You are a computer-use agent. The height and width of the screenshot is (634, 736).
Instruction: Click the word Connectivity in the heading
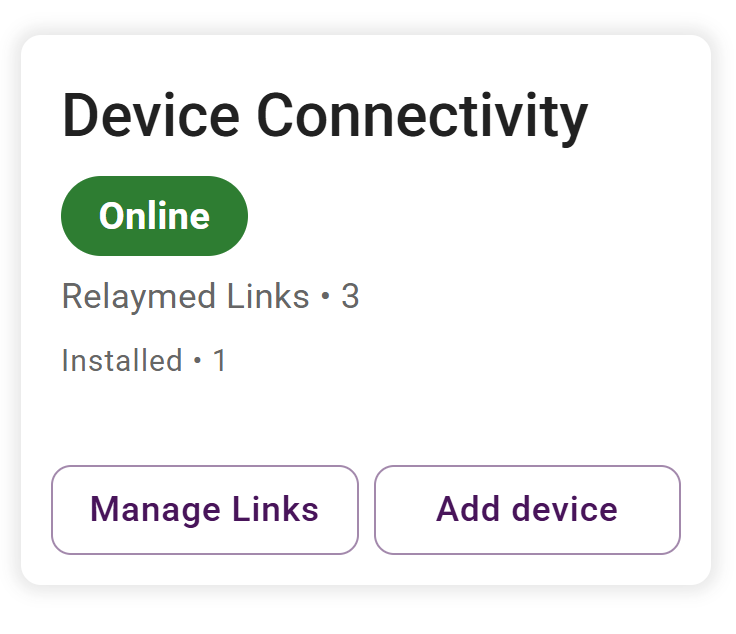pos(420,117)
